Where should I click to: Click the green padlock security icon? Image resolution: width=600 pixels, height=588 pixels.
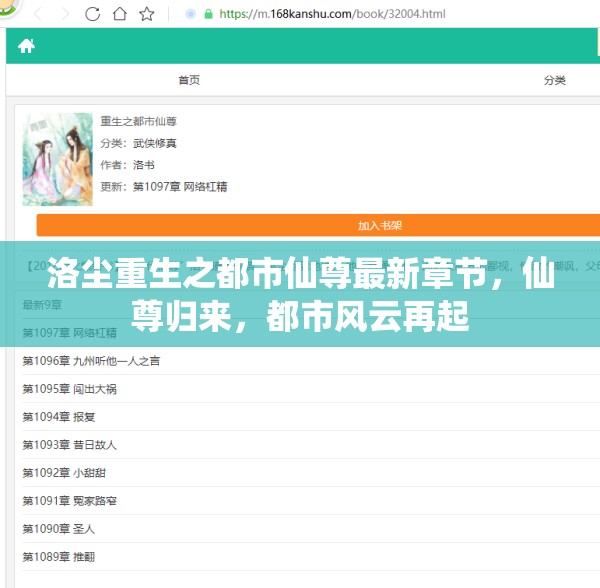(x=209, y=14)
